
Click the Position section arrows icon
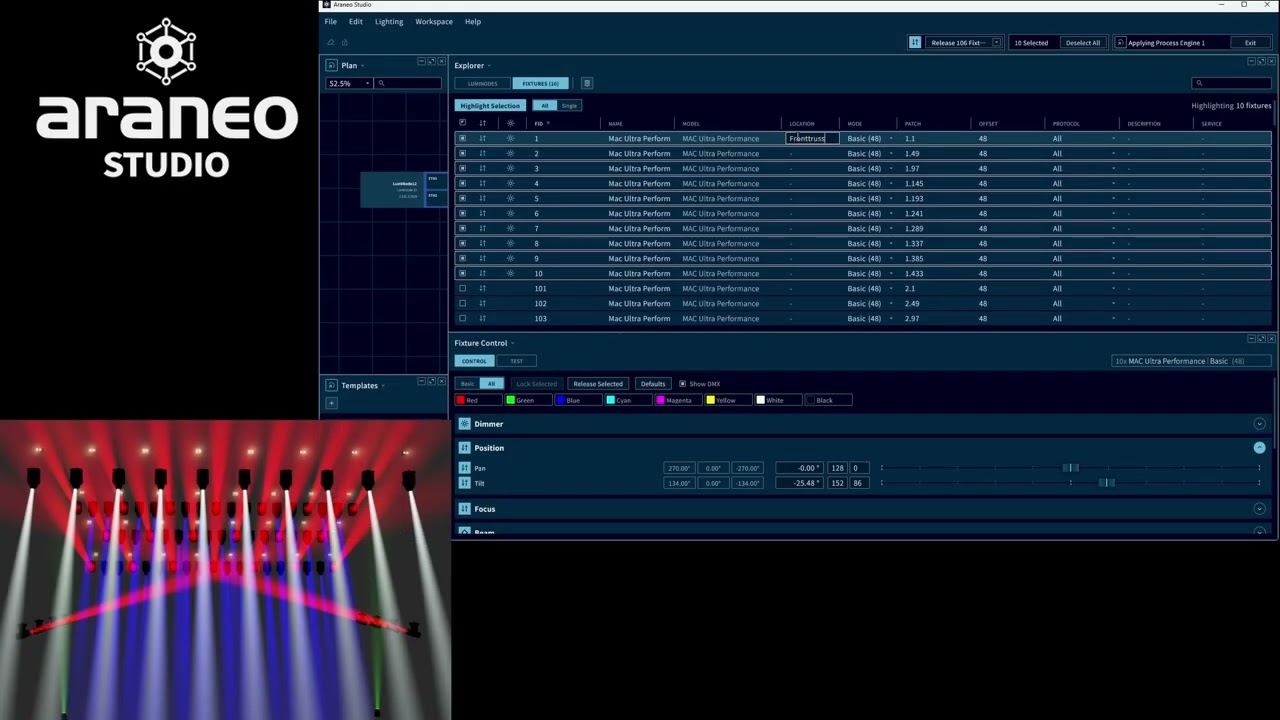[x=464, y=448]
